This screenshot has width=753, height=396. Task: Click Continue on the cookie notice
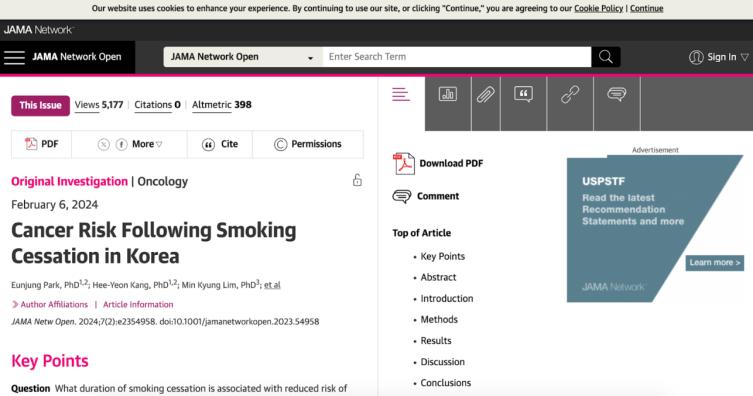pyautogui.click(x=646, y=8)
